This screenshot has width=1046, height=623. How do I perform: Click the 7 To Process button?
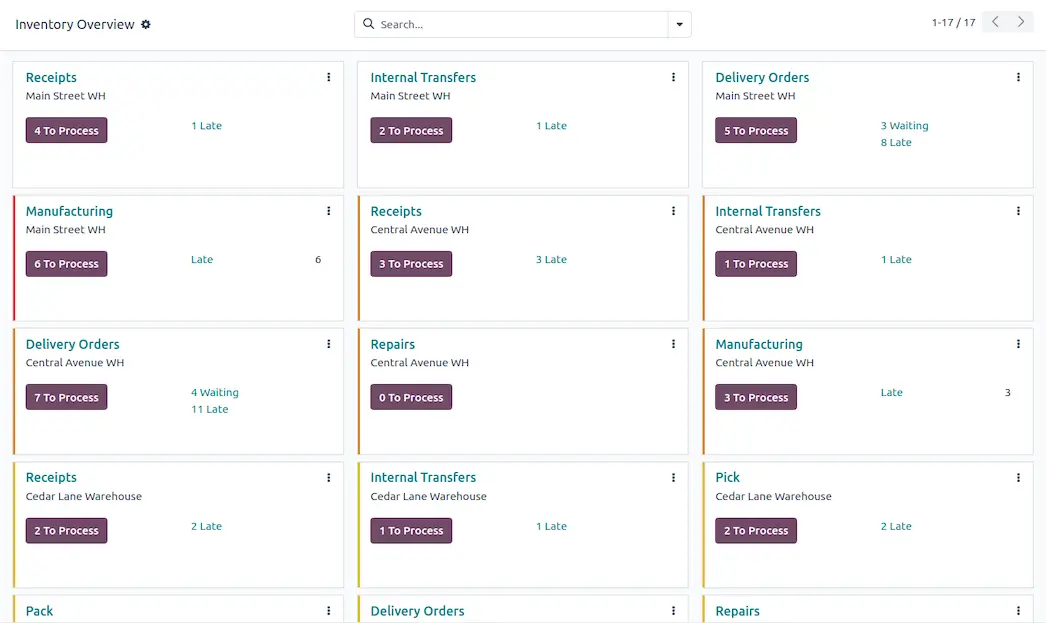pyautogui.click(x=66, y=398)
